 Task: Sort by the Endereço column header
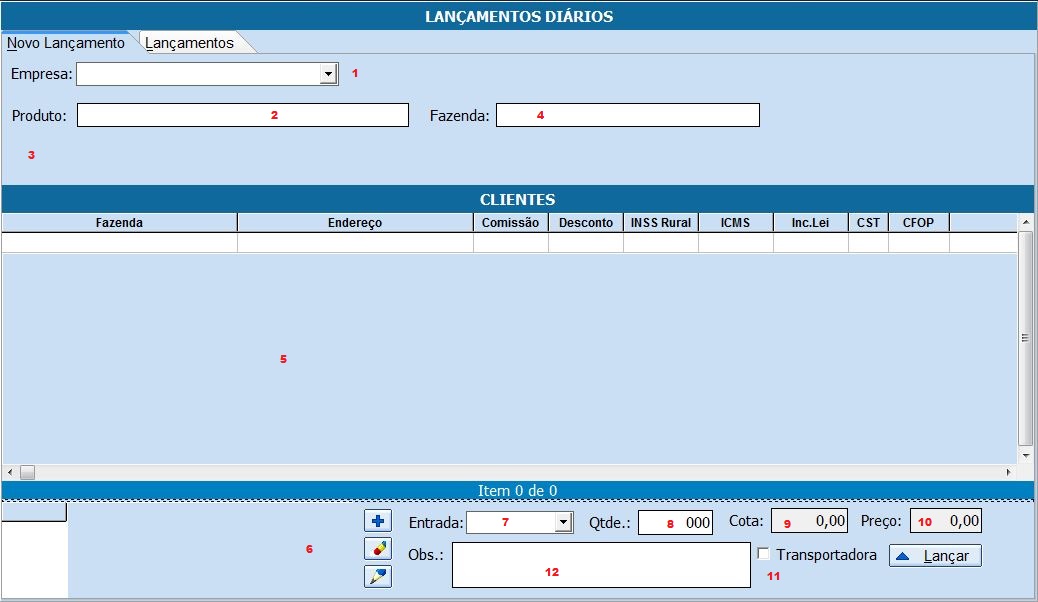coord(355,222)
